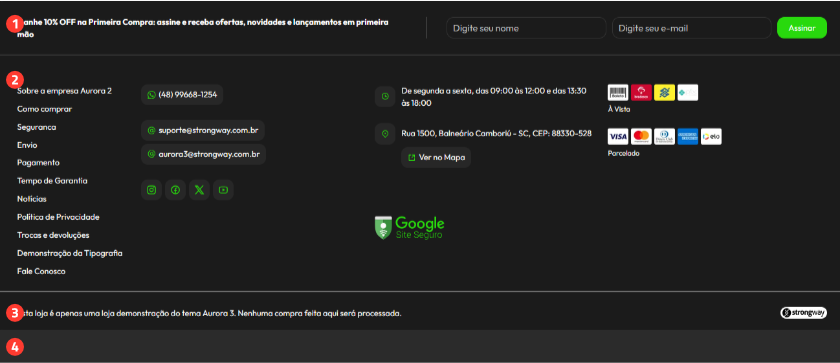The image size is (840, 363).
Task: Click the Pix payment icon
Action: point(688,93)
